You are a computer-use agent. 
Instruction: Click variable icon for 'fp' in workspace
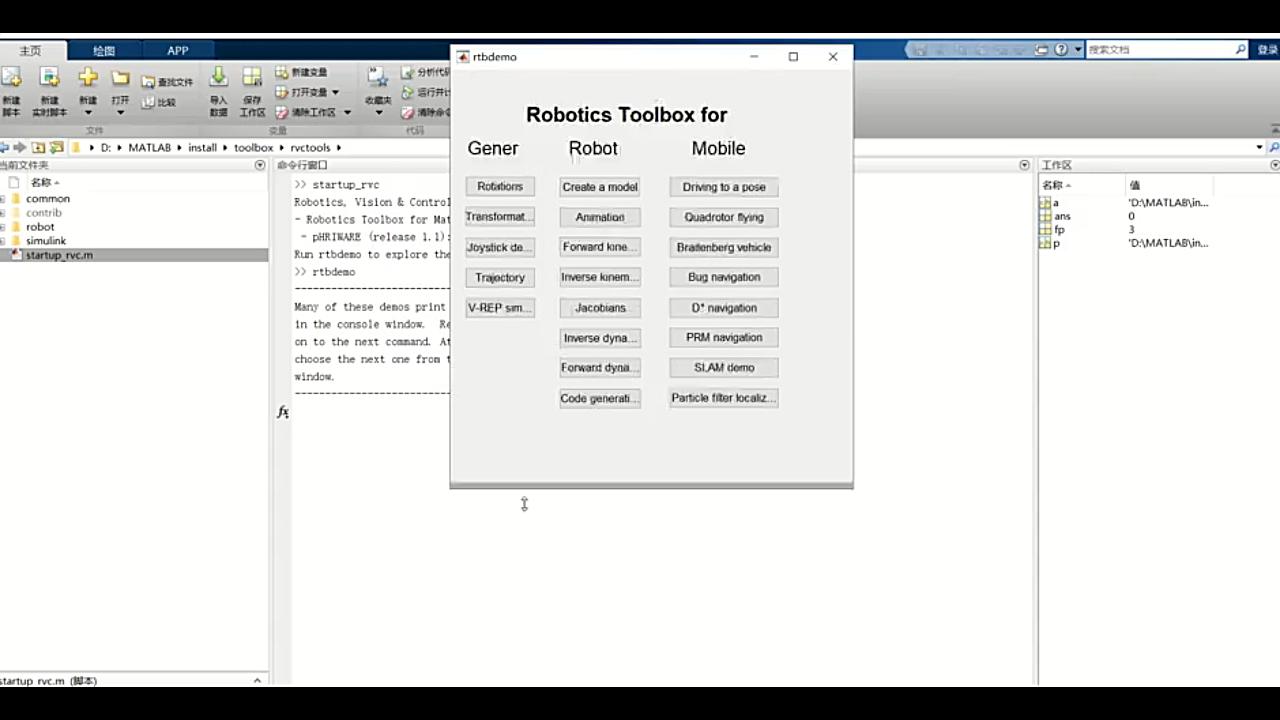click(x=1045, y=229)
